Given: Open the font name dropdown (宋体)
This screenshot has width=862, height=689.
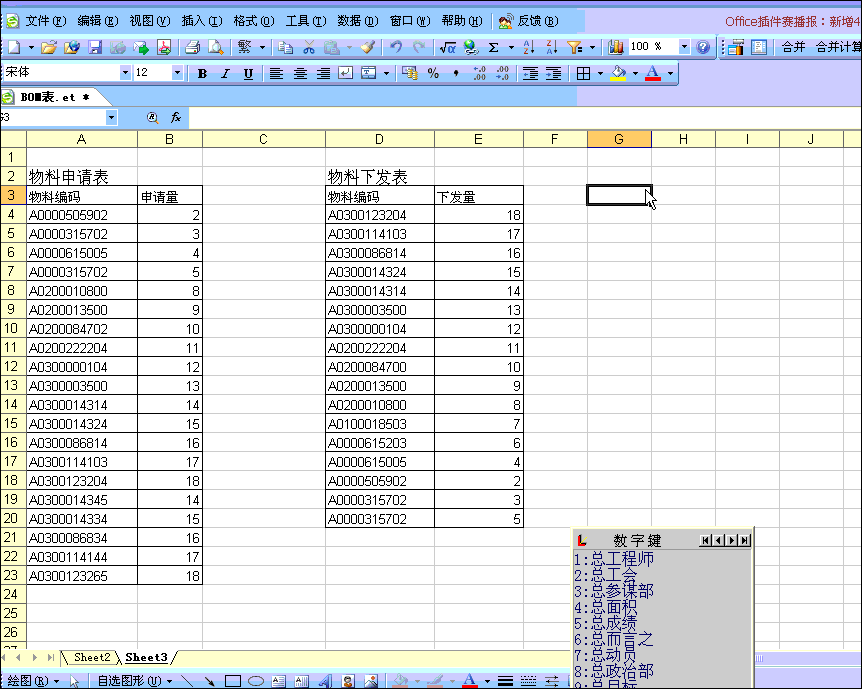Looking at the screenshot, I should [x=125, y=73].
